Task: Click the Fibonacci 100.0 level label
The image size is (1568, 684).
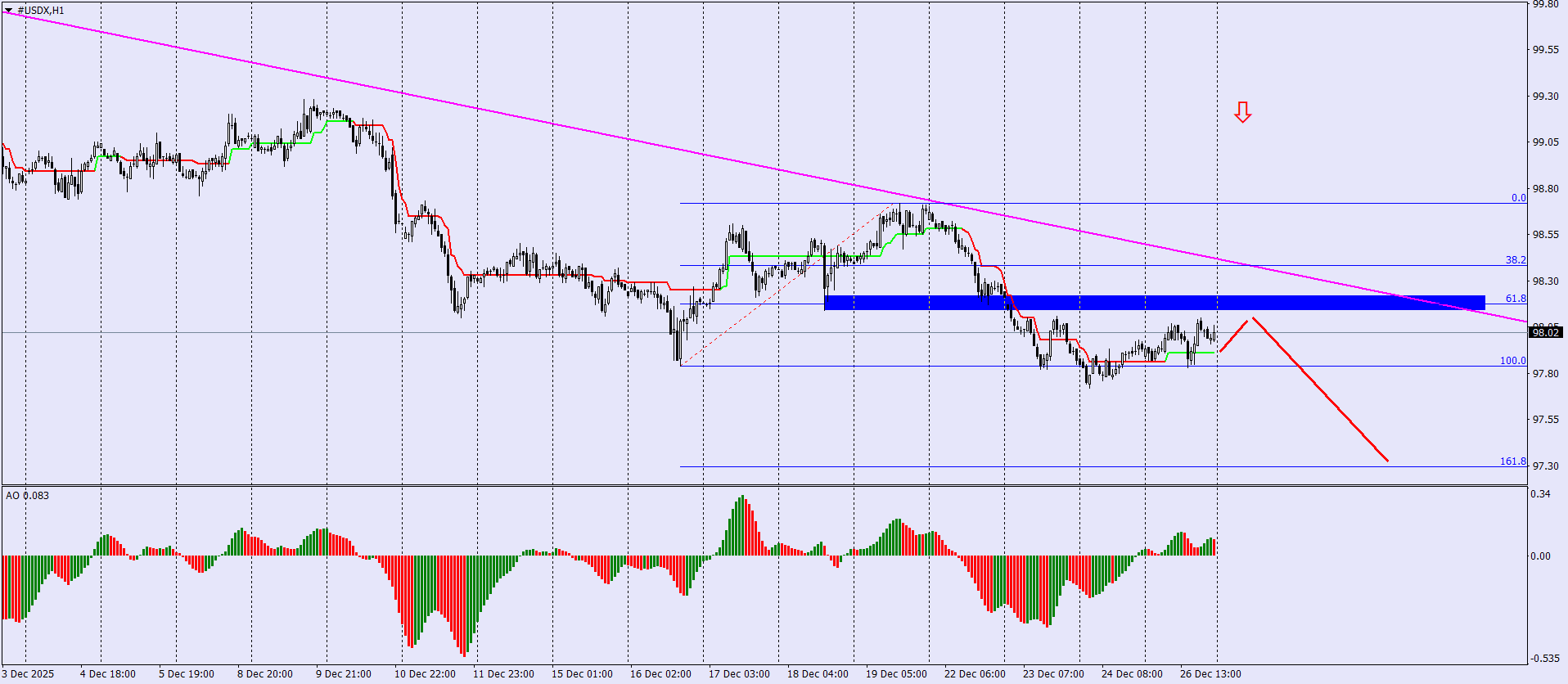Action: coord(1512,361)
